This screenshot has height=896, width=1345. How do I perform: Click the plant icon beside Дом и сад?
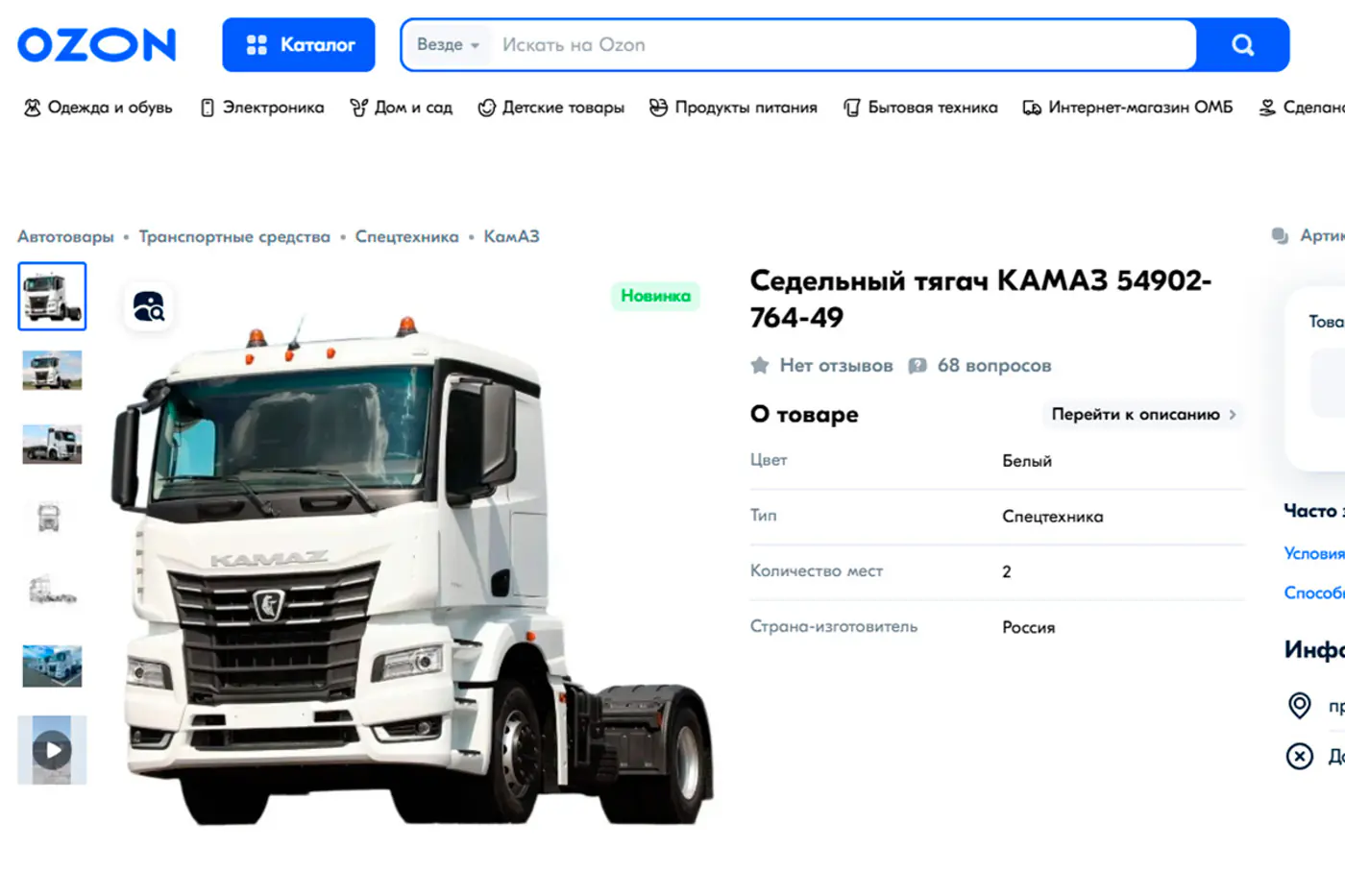point(359,108)
